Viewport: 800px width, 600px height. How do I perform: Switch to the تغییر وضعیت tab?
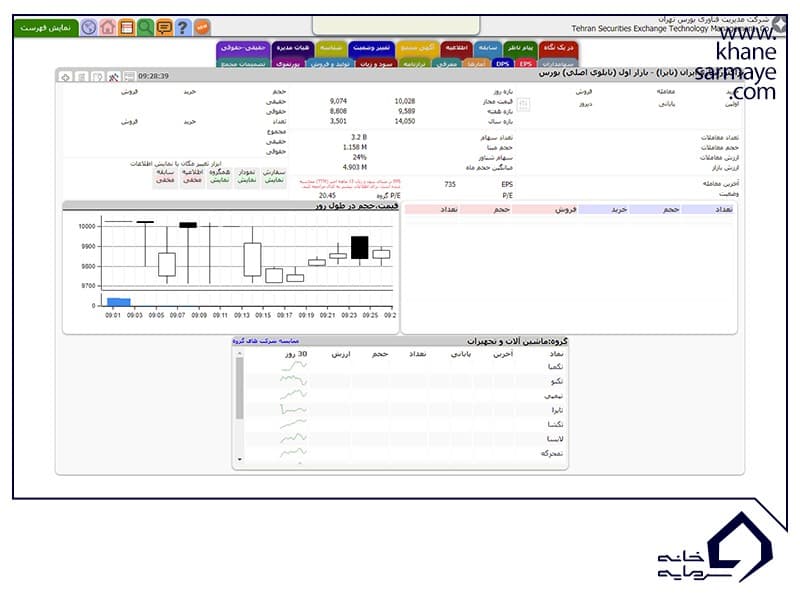(x=371, y=48)
